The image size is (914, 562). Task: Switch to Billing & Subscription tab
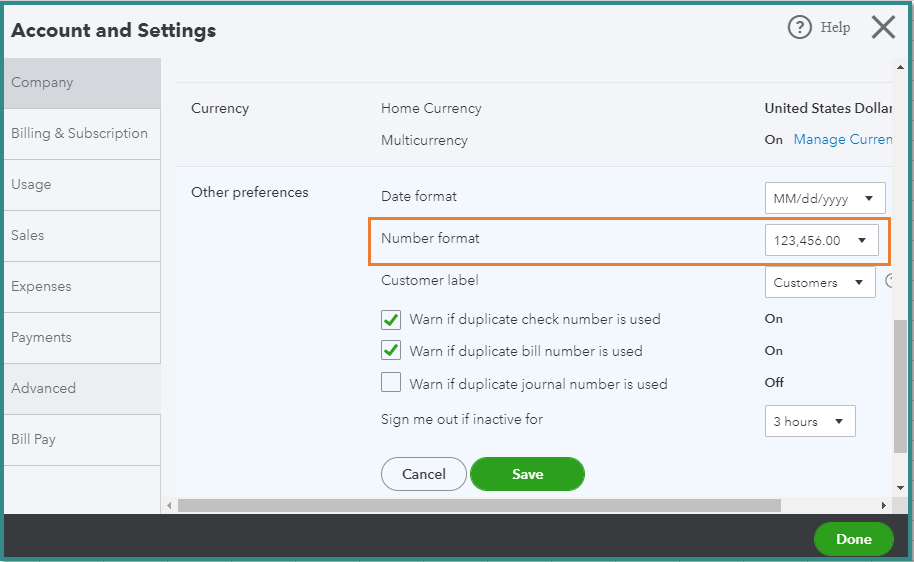pos(80,134)
